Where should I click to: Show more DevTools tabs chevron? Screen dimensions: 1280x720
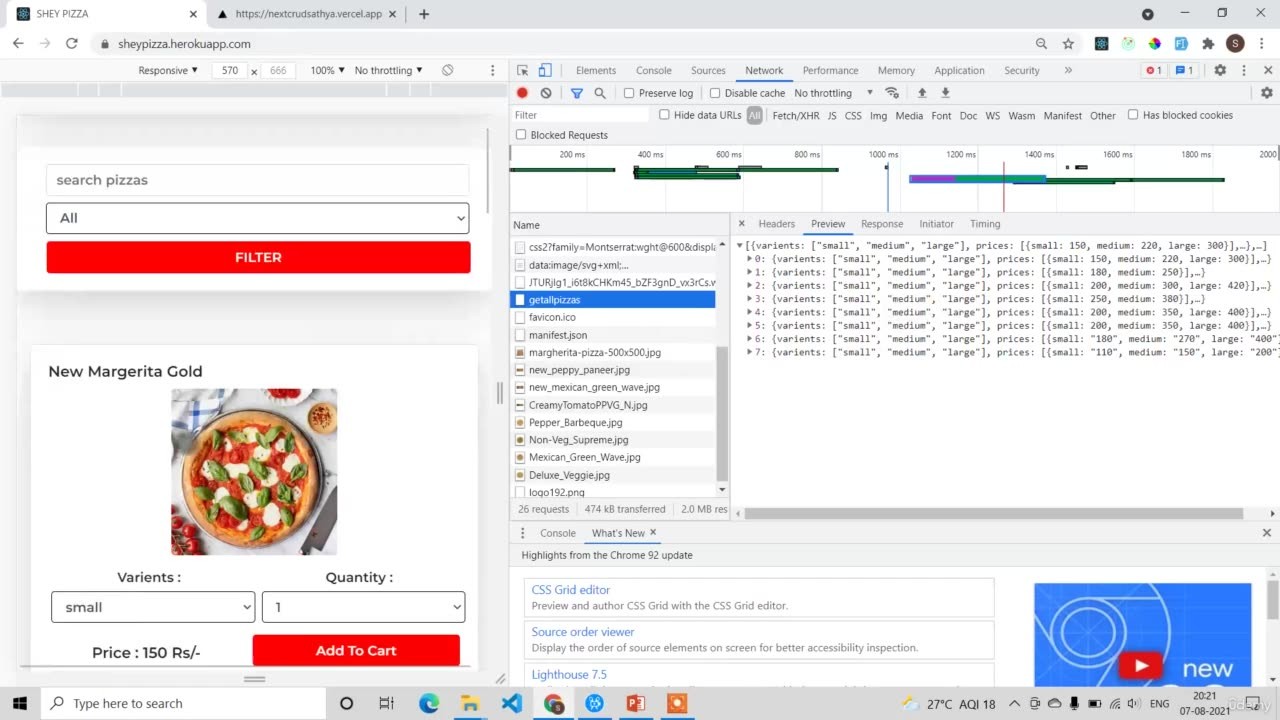(1068, 70)
